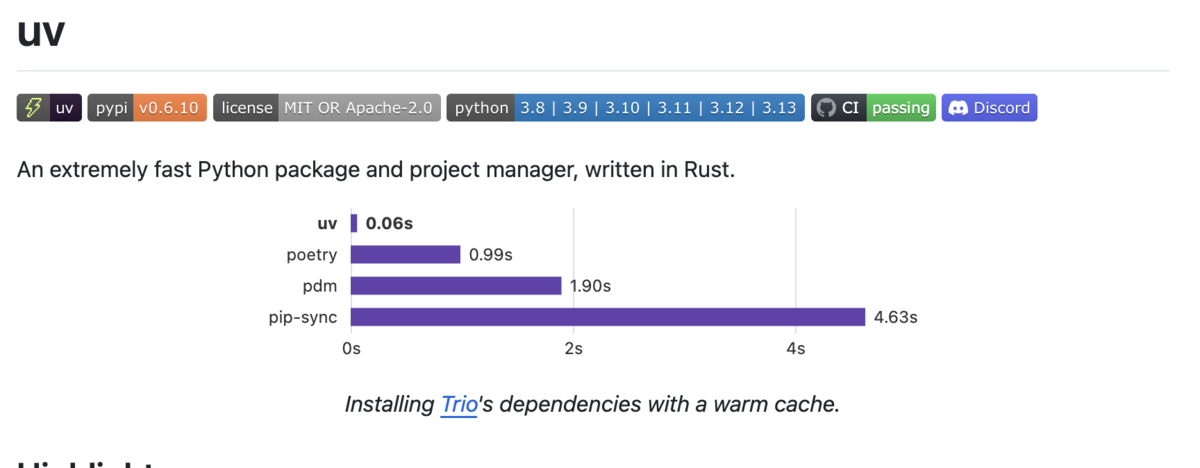Click the pdm chart label
The image size is (1200, 468).
coord(320,286)
